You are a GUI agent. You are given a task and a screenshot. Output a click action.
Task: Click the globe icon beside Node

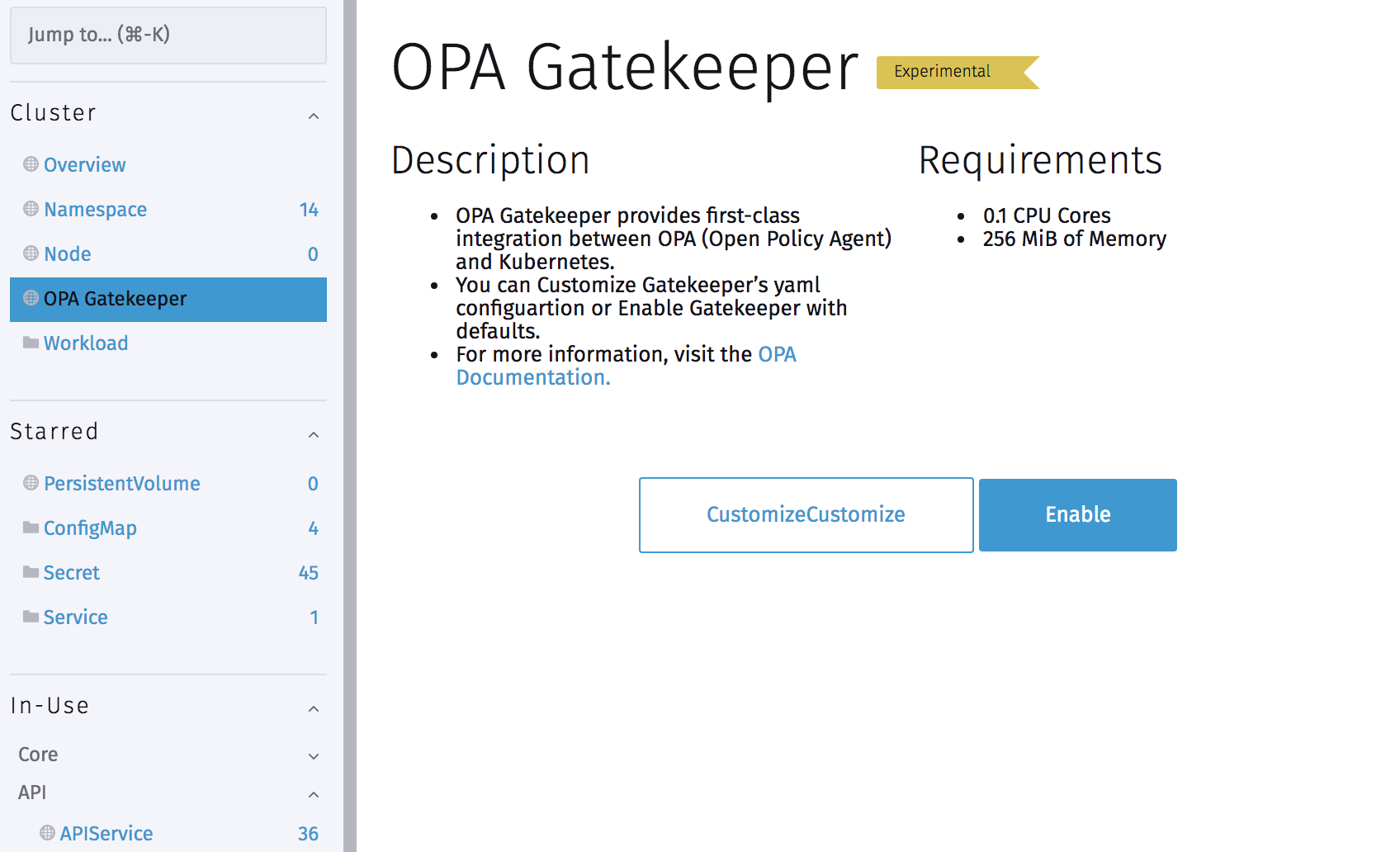tap(30, 253)
